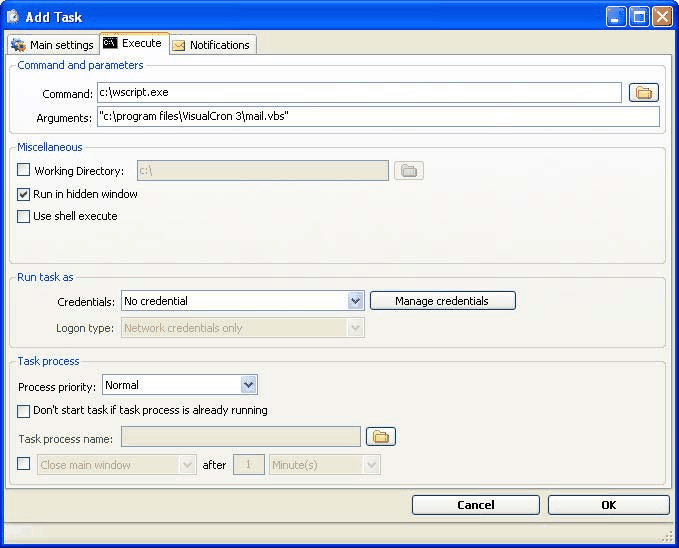Click into the Arguments text field
679x548 pixels.
[378, 117]
